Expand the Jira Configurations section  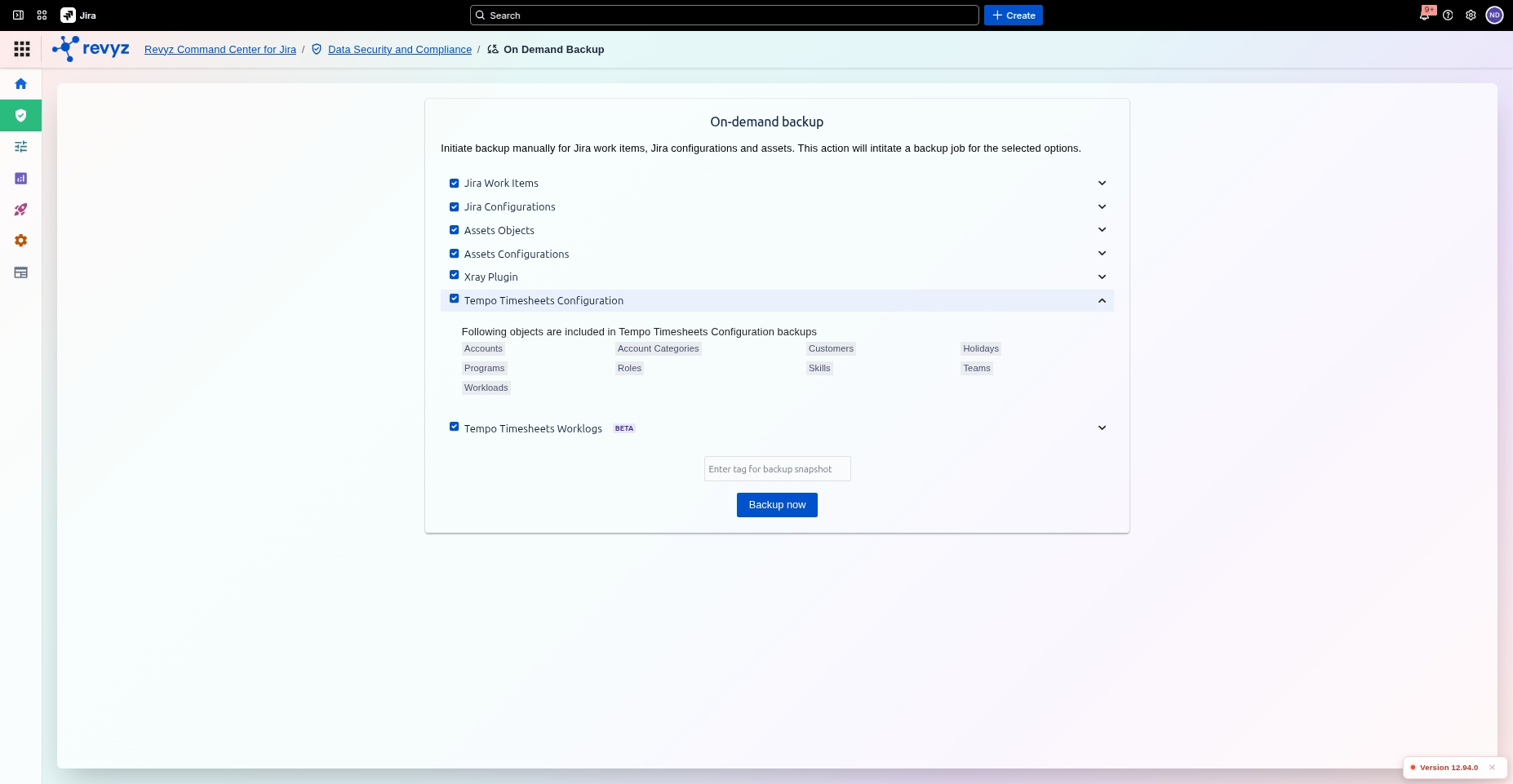click(1102, 207)
